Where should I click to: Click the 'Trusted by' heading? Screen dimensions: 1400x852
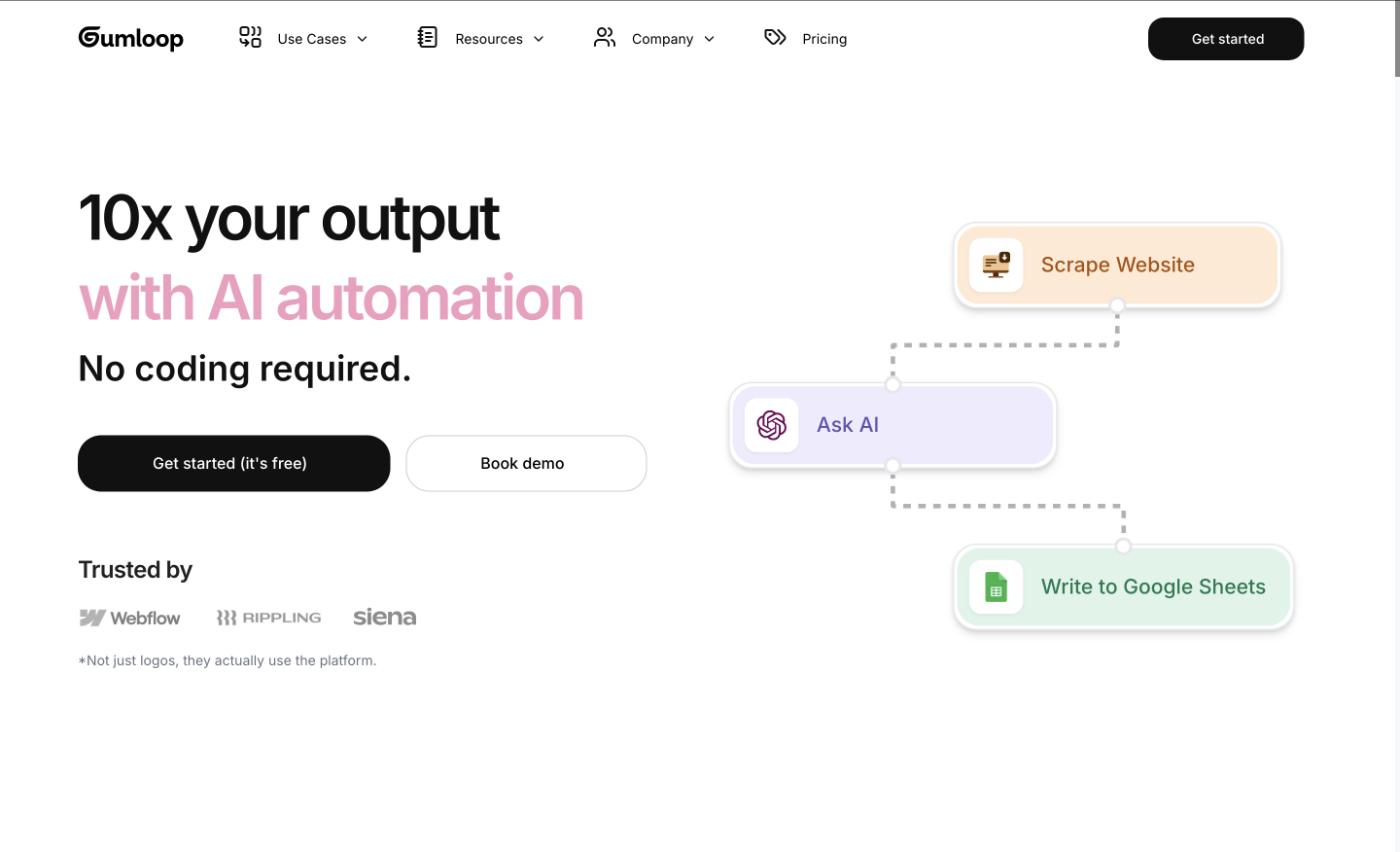(x=135, y=570)
